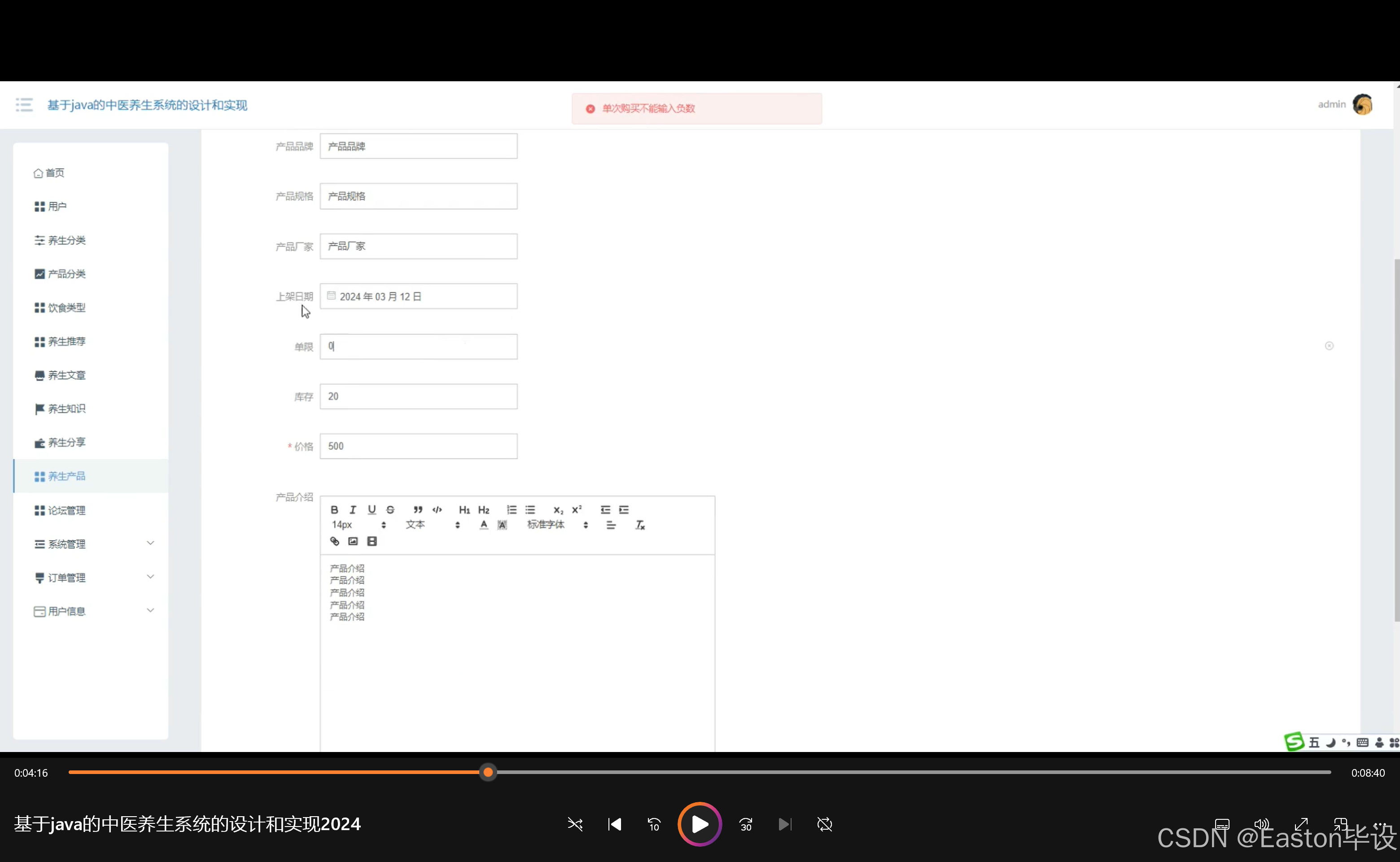The width and height of the screenshot is (1400, 862).
Task: Click the video progress slider handle
Action: click(x=488, y=773)
